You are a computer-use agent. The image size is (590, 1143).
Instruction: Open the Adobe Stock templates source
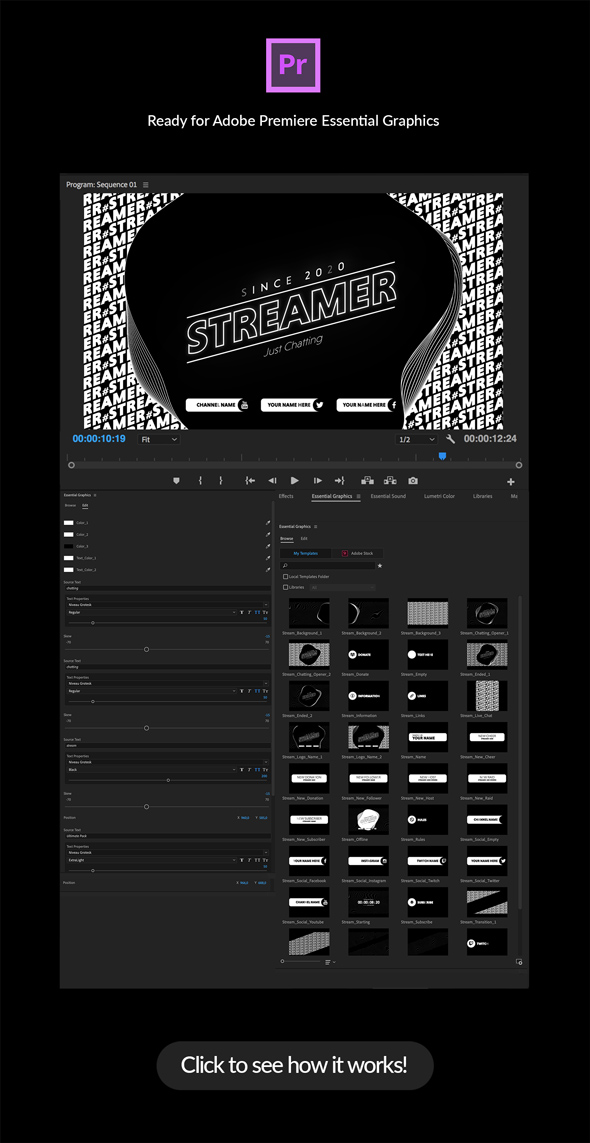click(357, 553)
